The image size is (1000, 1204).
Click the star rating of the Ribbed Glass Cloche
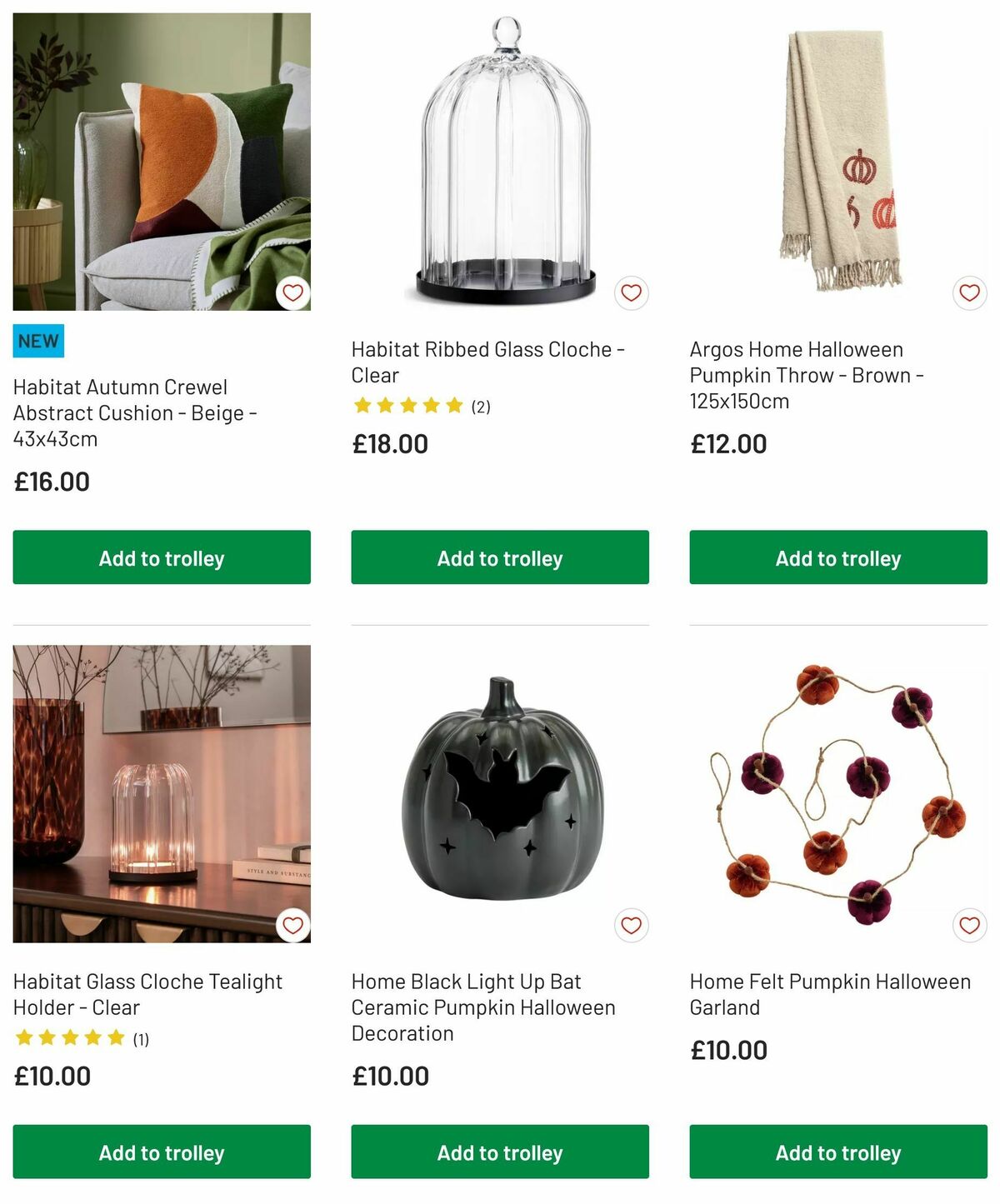[x=406, y=406]
